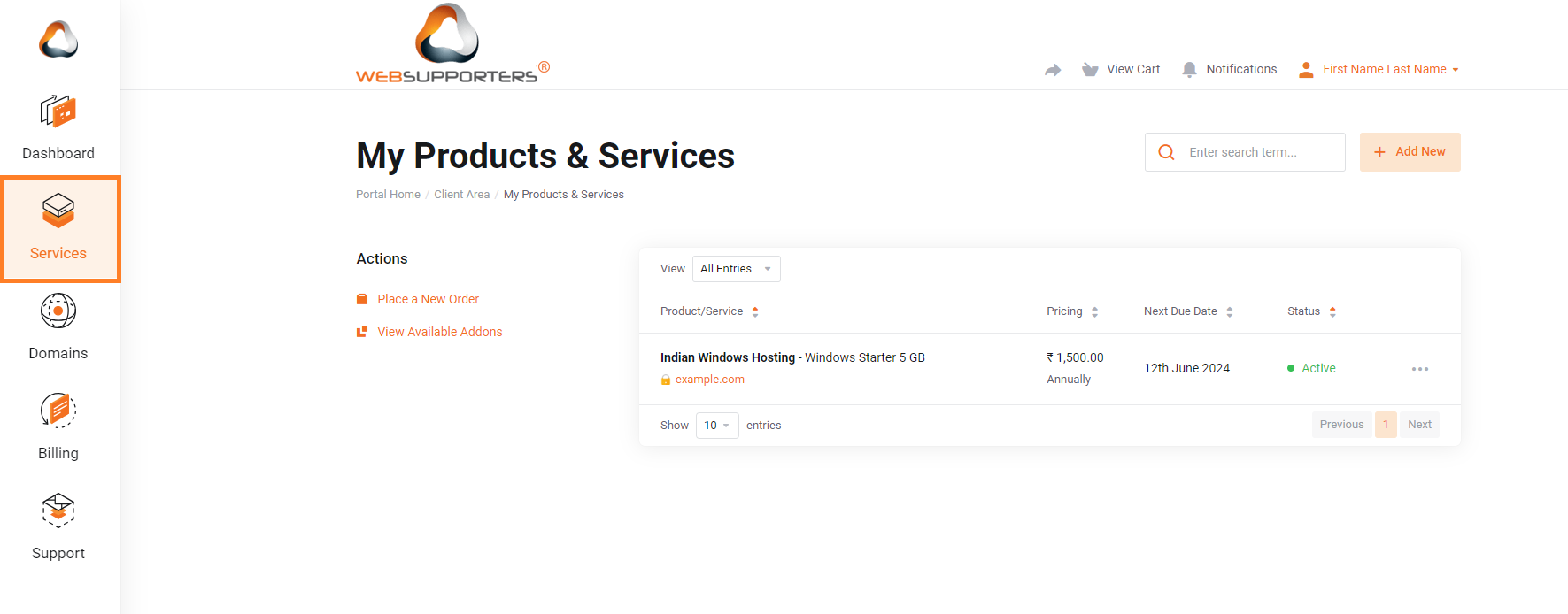Click the small logo at sidebar top
This screenshot has width=1568, height=614.
click(x=58, y=40)
